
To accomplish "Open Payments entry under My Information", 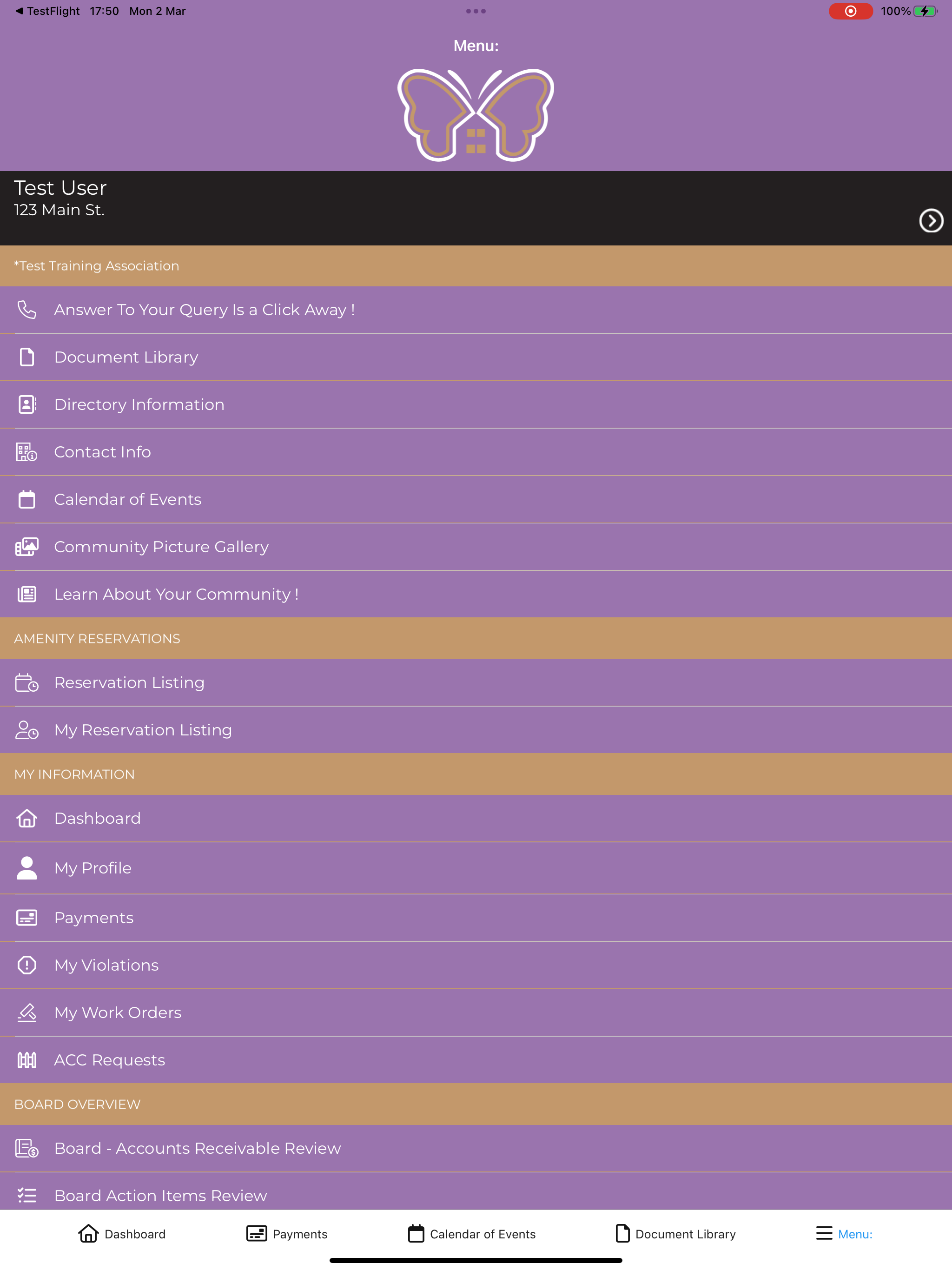I will pyautogui.click(x=476, y=918).
